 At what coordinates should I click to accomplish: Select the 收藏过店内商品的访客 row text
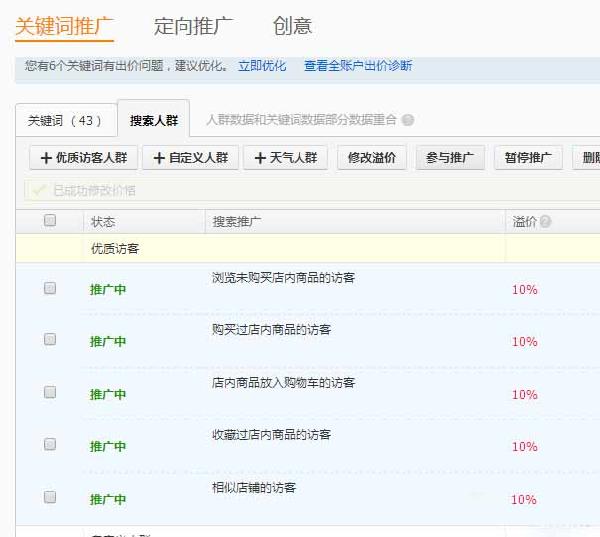tap(272, 434)
